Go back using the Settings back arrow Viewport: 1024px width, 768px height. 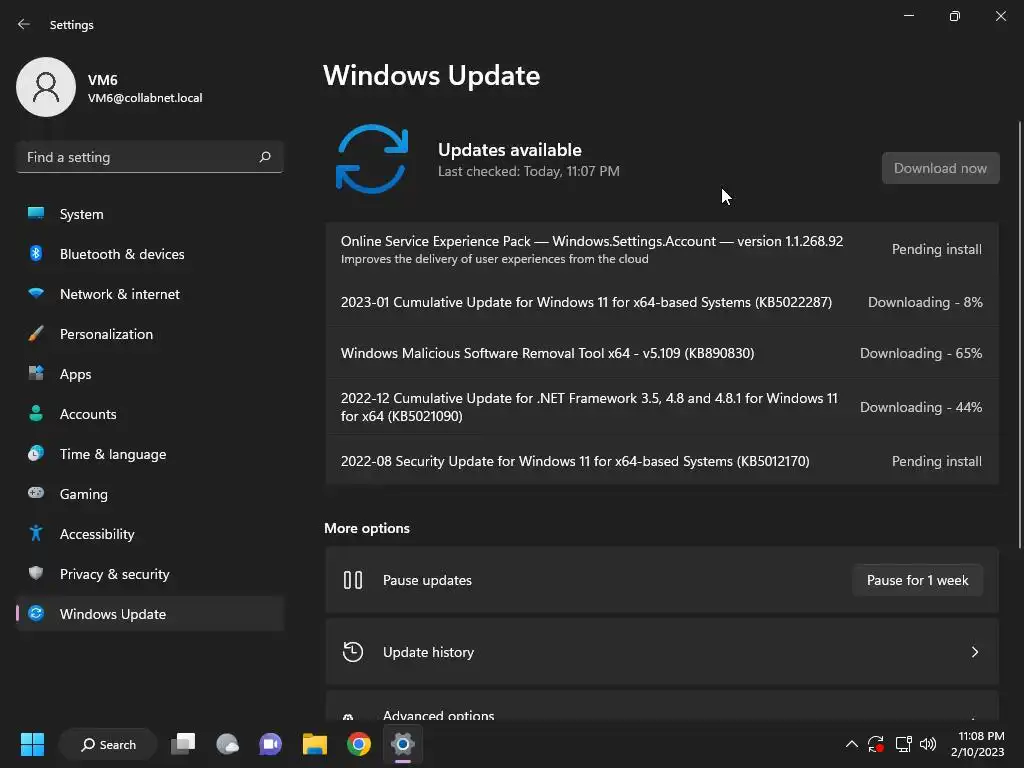24,24
